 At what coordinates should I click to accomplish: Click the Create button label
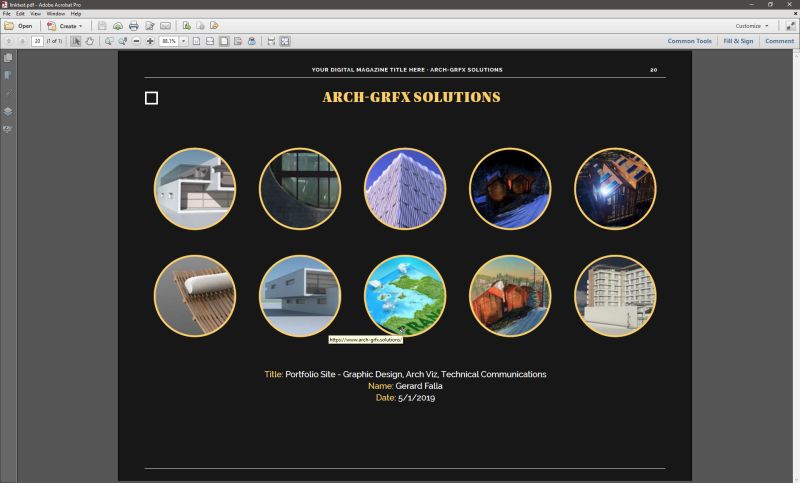click(68, 26)
